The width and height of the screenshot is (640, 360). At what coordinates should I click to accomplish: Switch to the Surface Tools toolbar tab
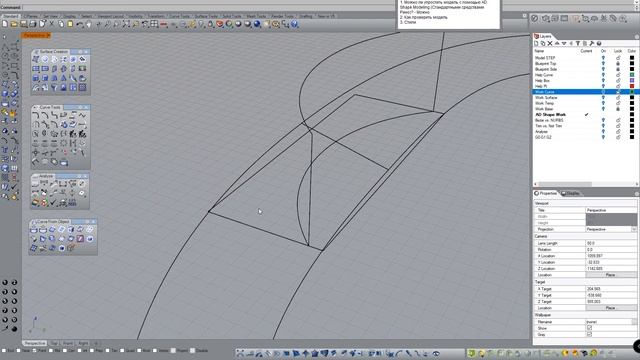point(206,16)
